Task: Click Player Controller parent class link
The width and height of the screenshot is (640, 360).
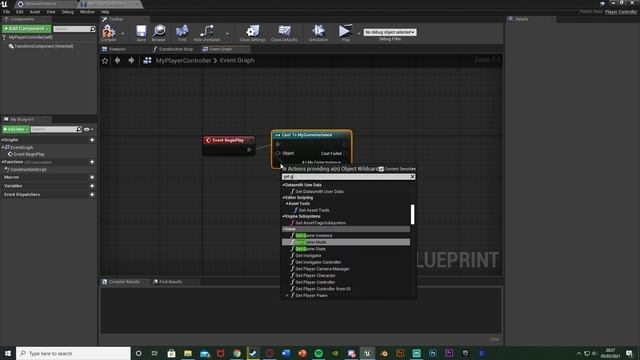Action: click(620, 12)
